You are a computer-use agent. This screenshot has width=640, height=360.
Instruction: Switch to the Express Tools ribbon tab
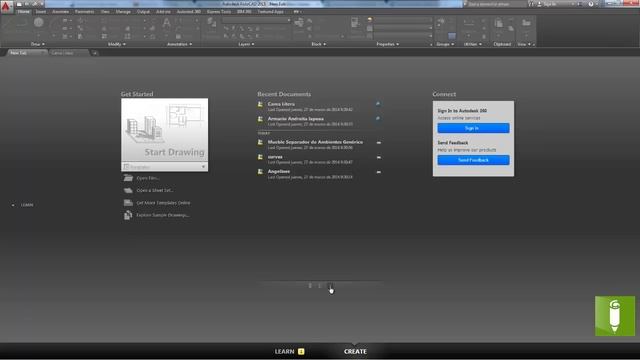click(219, 11)
